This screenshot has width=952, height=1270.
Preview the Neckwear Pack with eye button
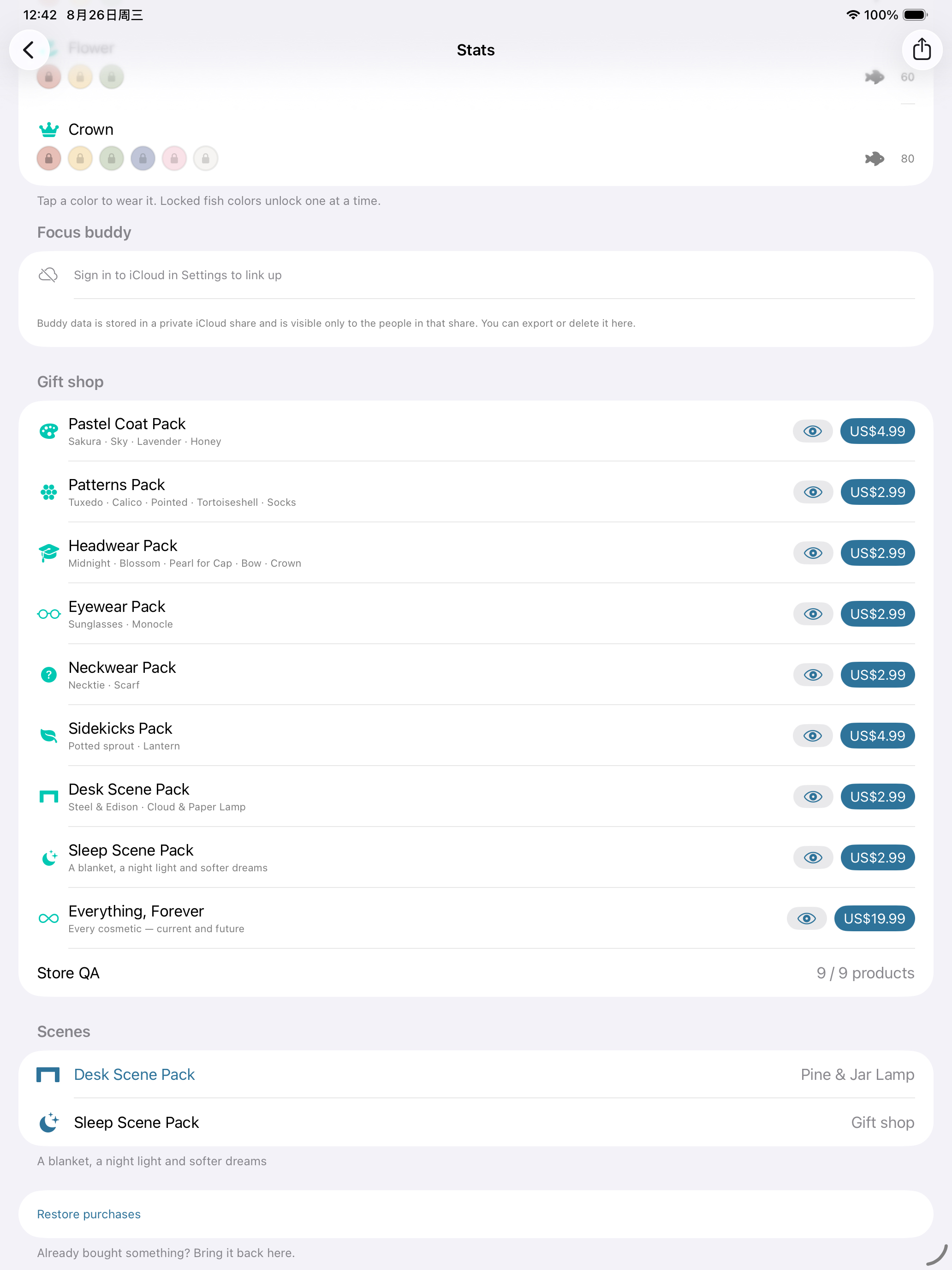(813, 675)
